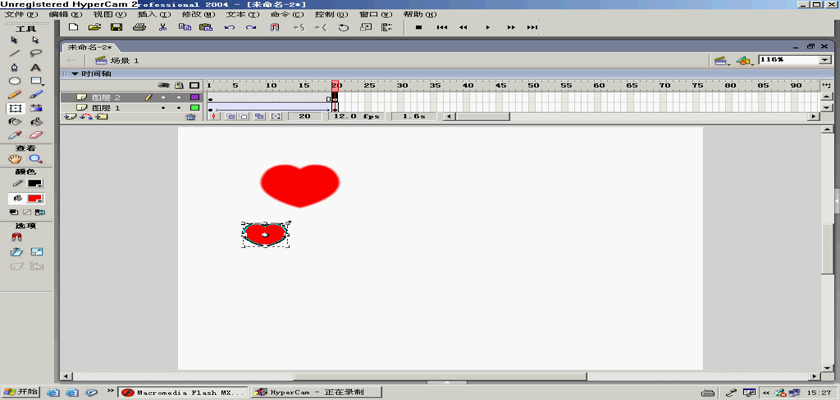Select the Pen tool
This screenshot has width=840, height=400.
(14, 67)
